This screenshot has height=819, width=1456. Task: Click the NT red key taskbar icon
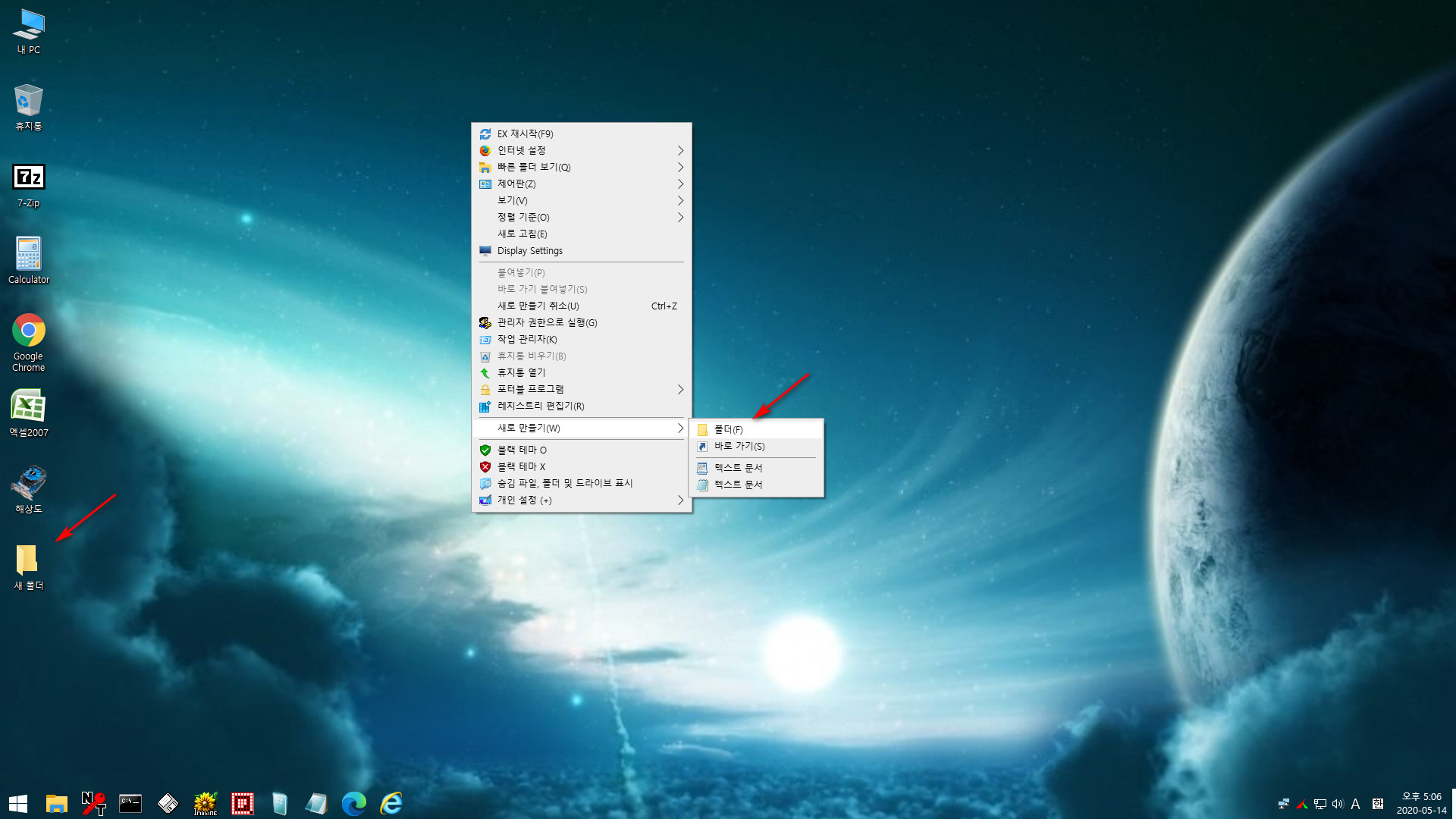tap(93, 803)
